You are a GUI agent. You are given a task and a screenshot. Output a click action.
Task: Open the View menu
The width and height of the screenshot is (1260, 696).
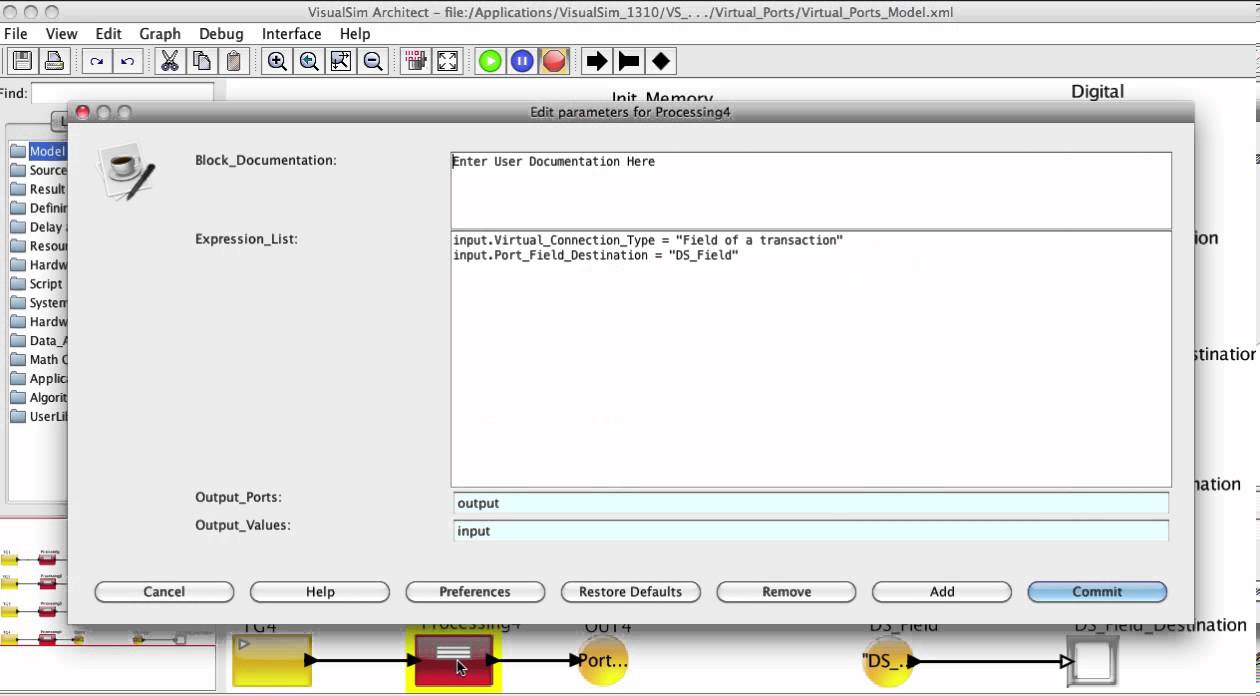[62, 33]
